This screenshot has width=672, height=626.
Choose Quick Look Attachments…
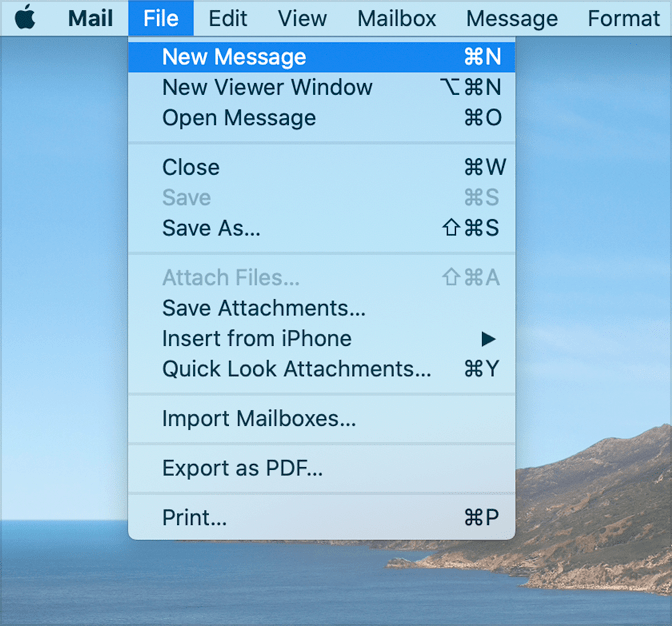[x=321, y=369]
